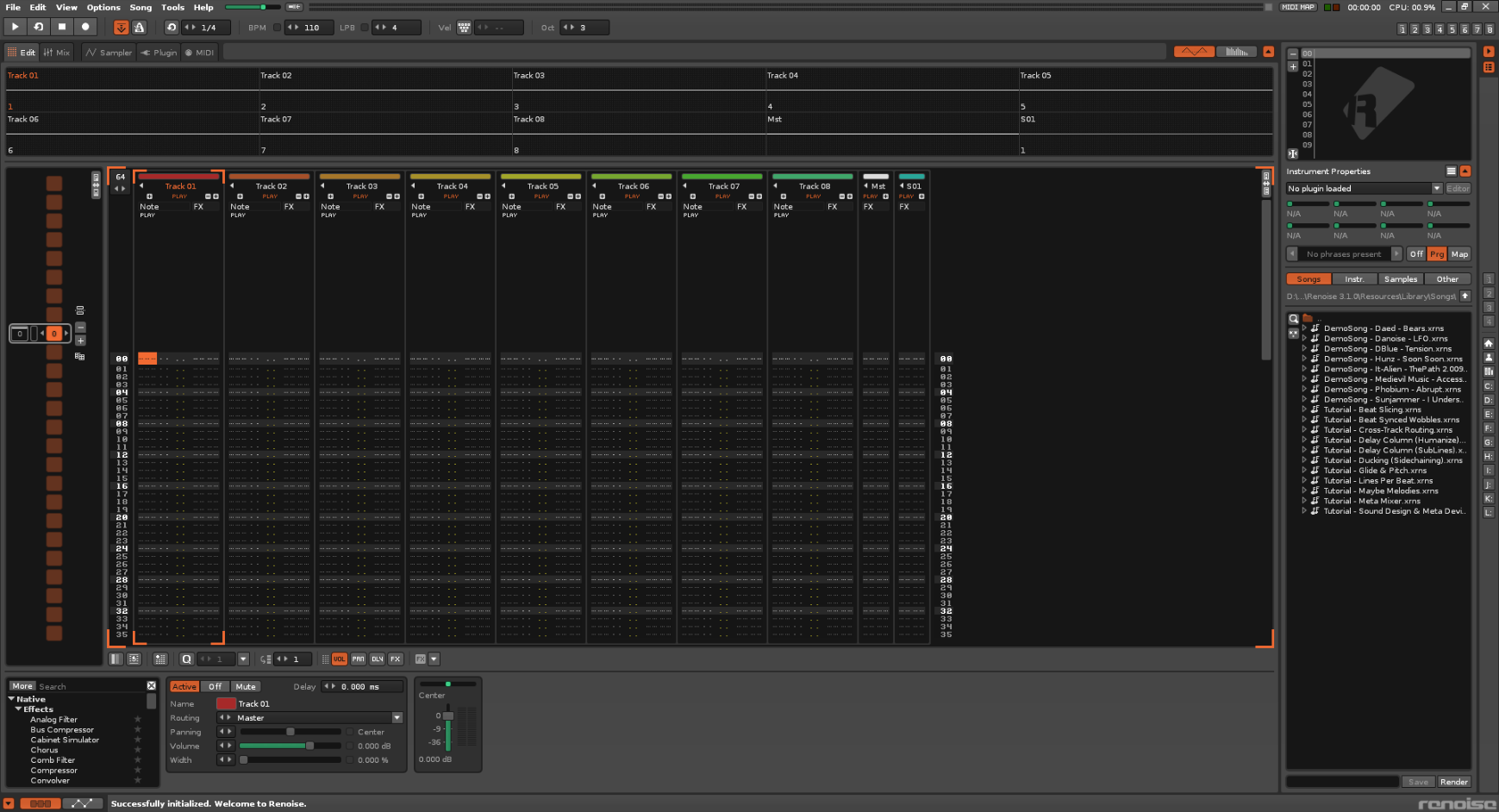Viewport: 1499px width, 812px height.
Task: Open DemoSong - Daed - Bears.xrns
Action: (x=1383, y=328)
